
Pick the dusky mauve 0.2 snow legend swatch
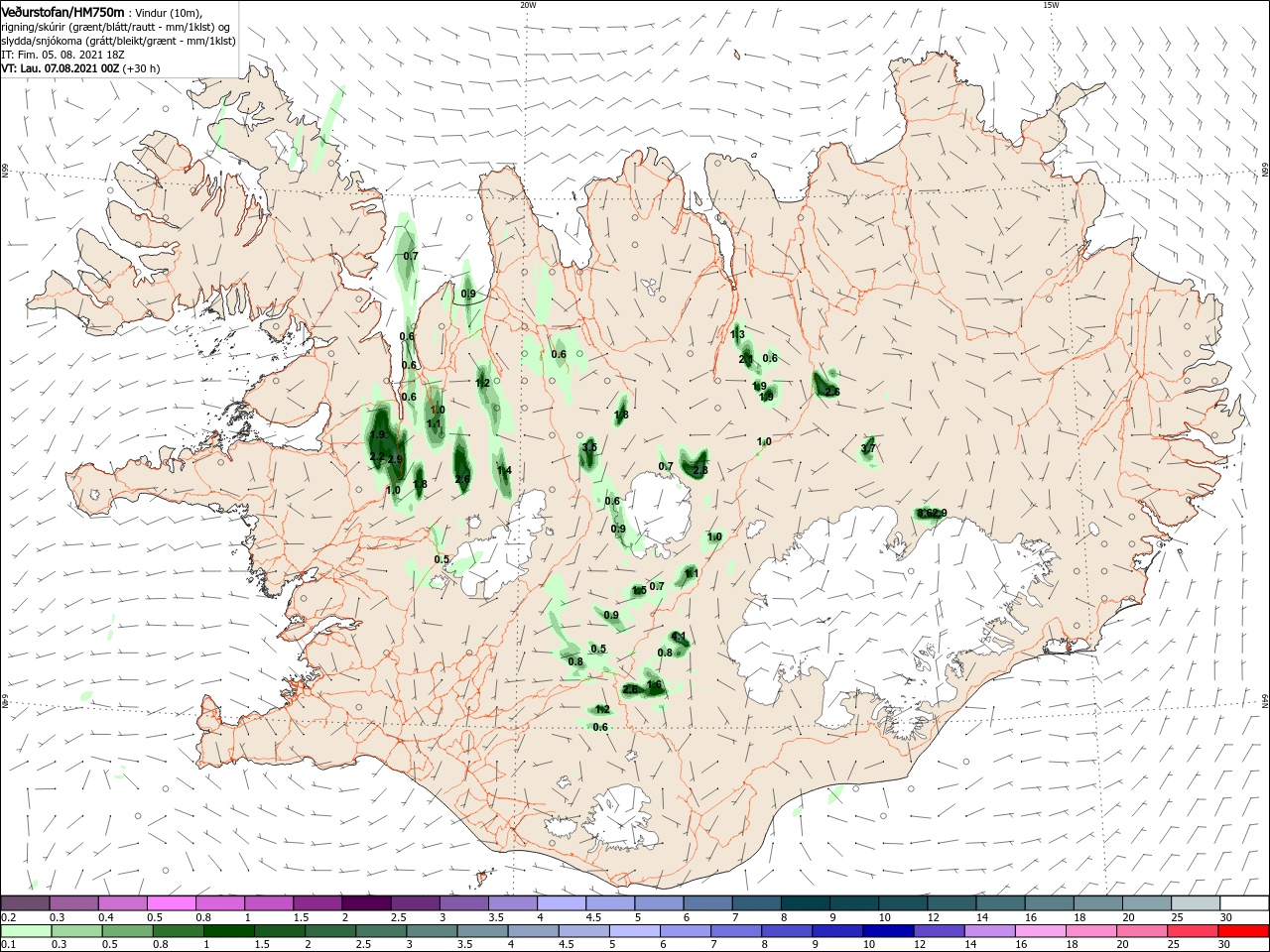(x=26, y=903)
